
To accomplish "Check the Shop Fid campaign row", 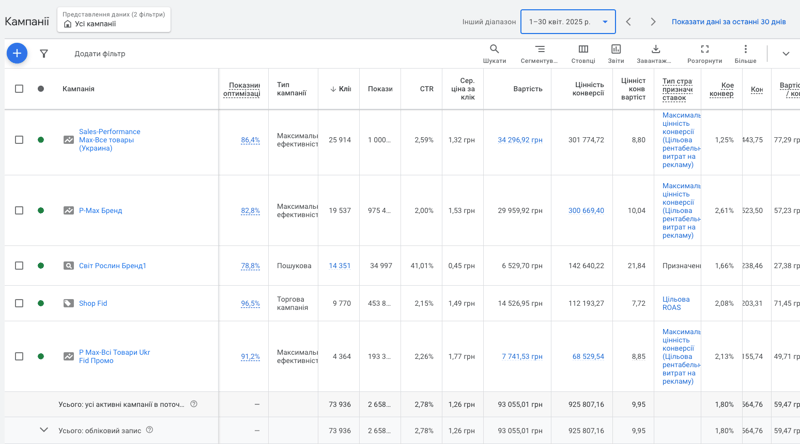I will pos(19,303).
